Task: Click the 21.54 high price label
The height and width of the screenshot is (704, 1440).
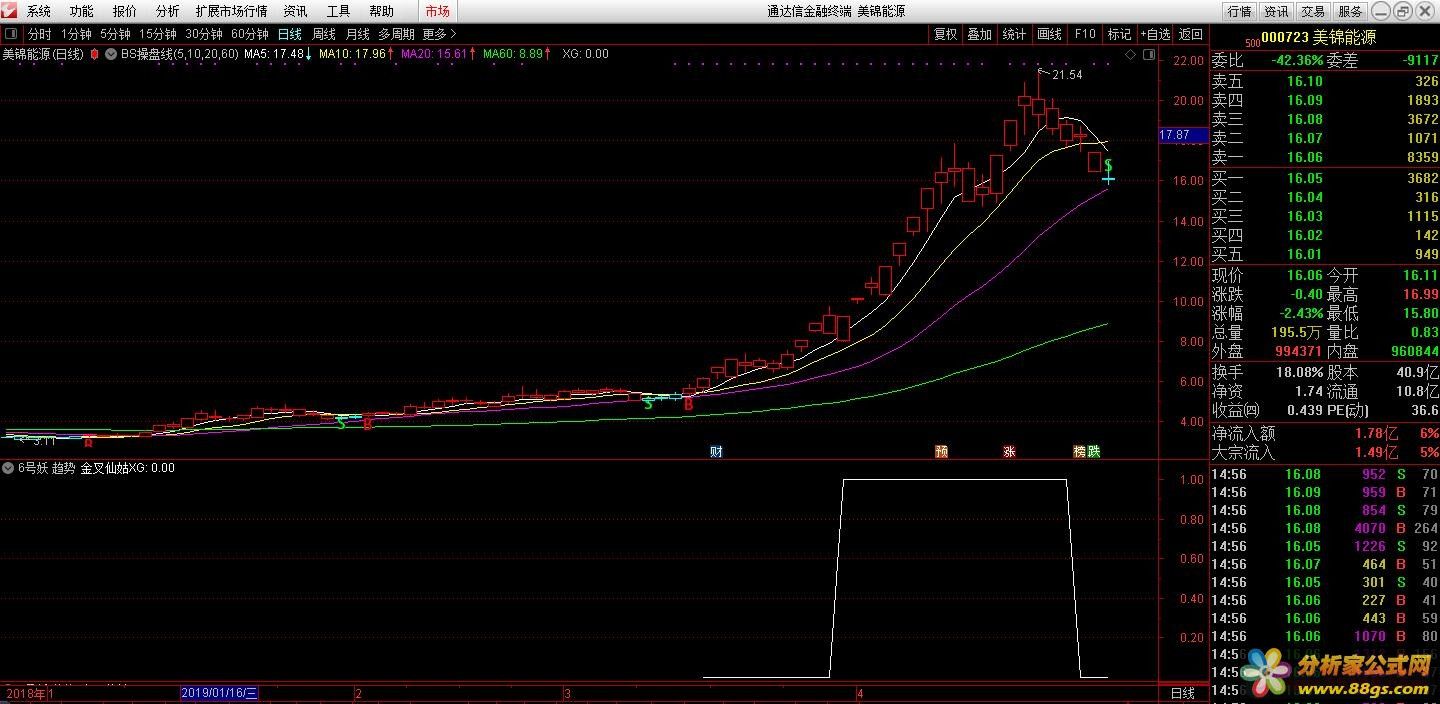Action: [x=1067, y=75]
